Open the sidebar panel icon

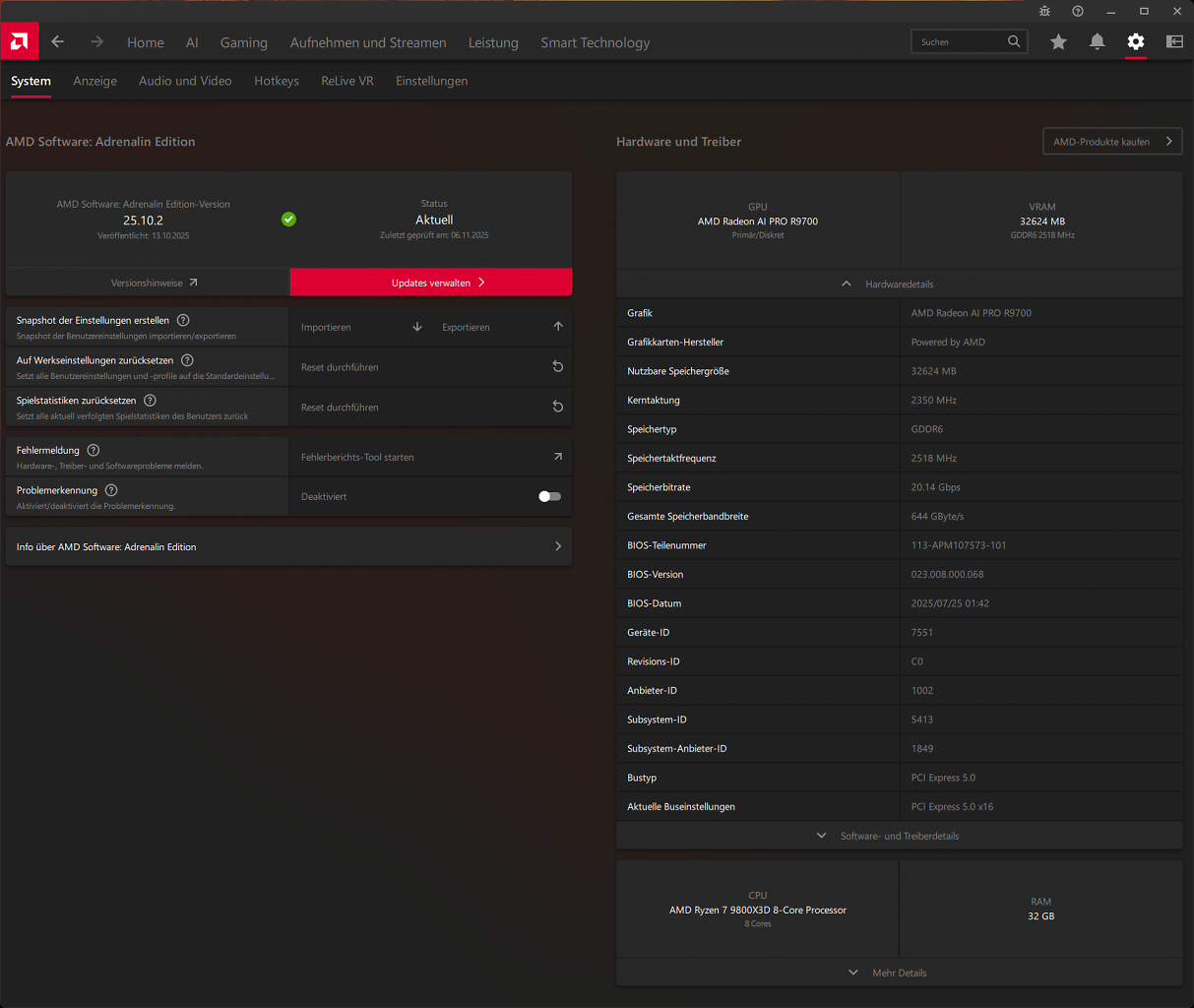click(x=1174, y=41)
